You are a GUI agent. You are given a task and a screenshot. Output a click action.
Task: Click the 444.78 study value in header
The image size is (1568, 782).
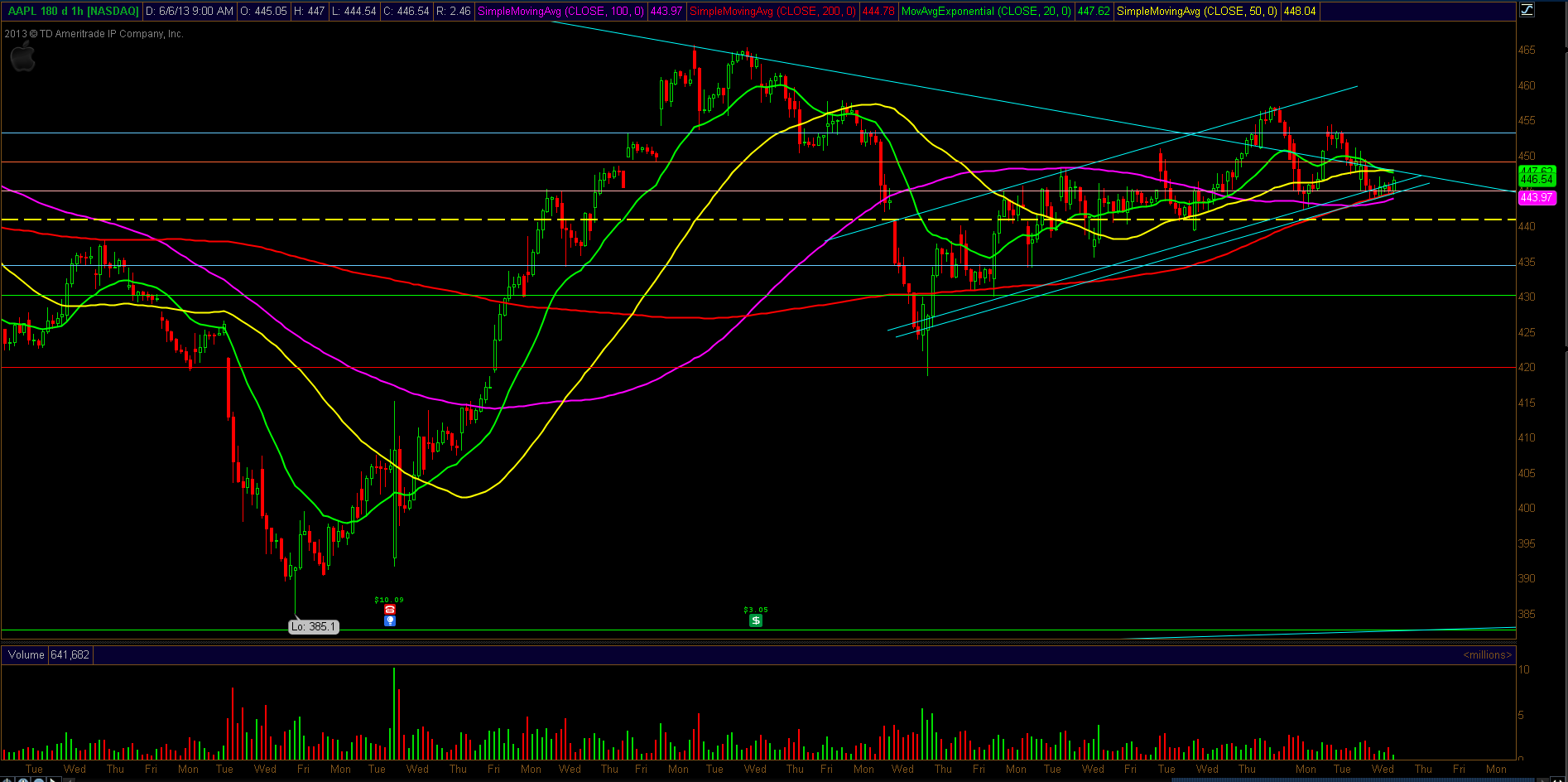(x=878, y=12)
